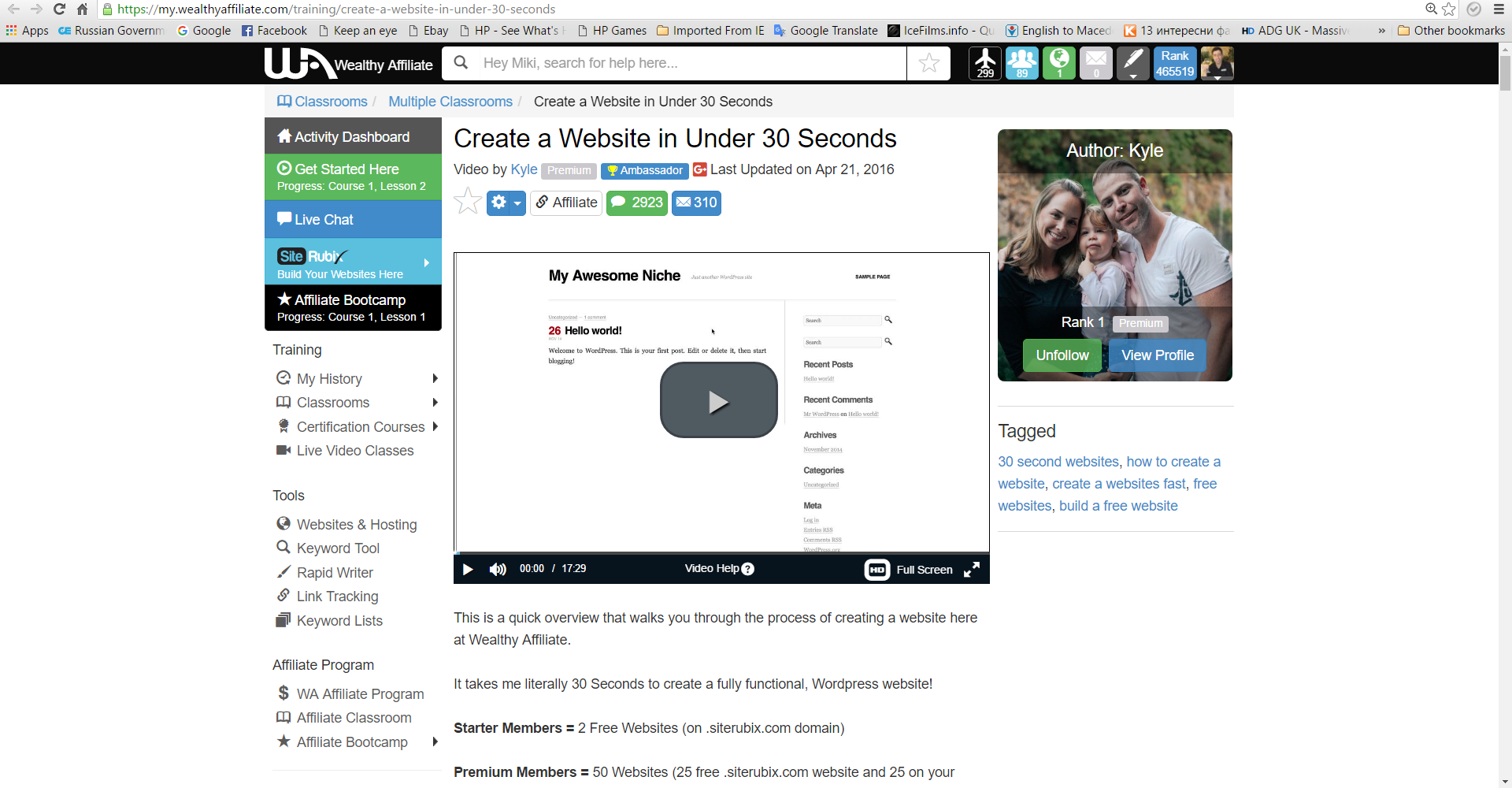Open SiteRubix Build Your Websites Here
The height and width of the screenshot is (788, 1512).
(x=353, y=262)
